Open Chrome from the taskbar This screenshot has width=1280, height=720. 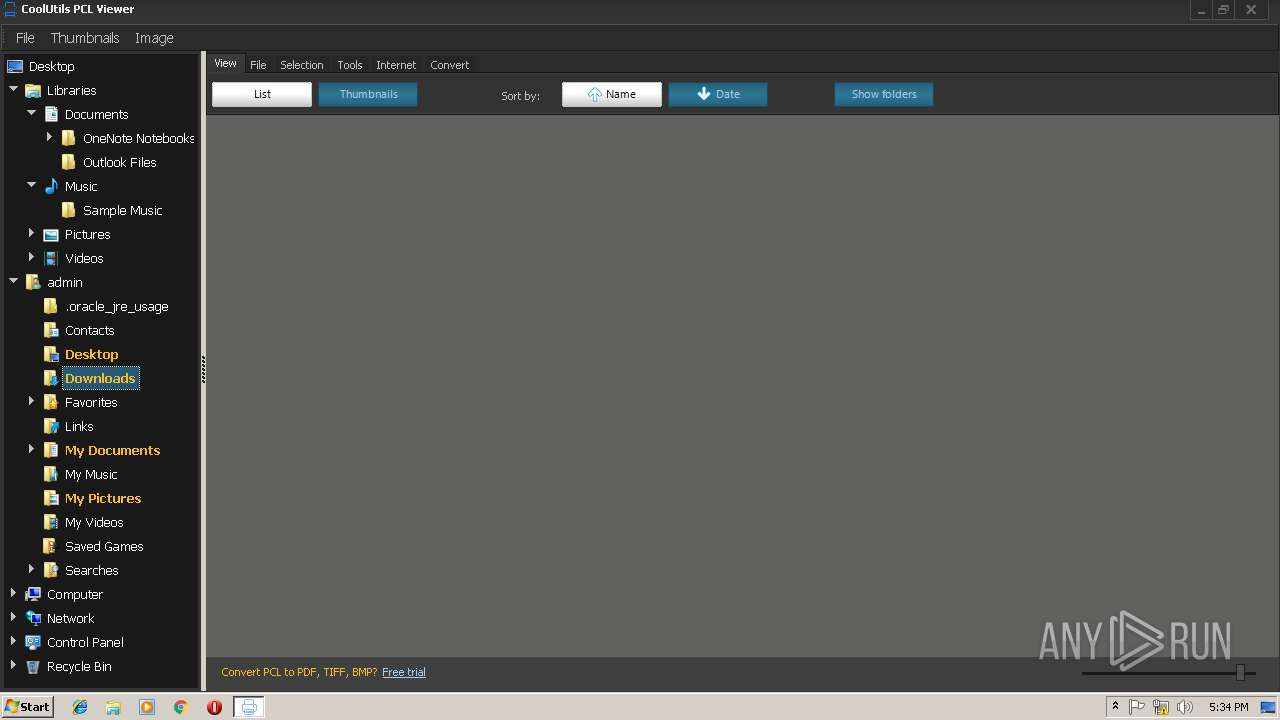[x=180, y=707]
